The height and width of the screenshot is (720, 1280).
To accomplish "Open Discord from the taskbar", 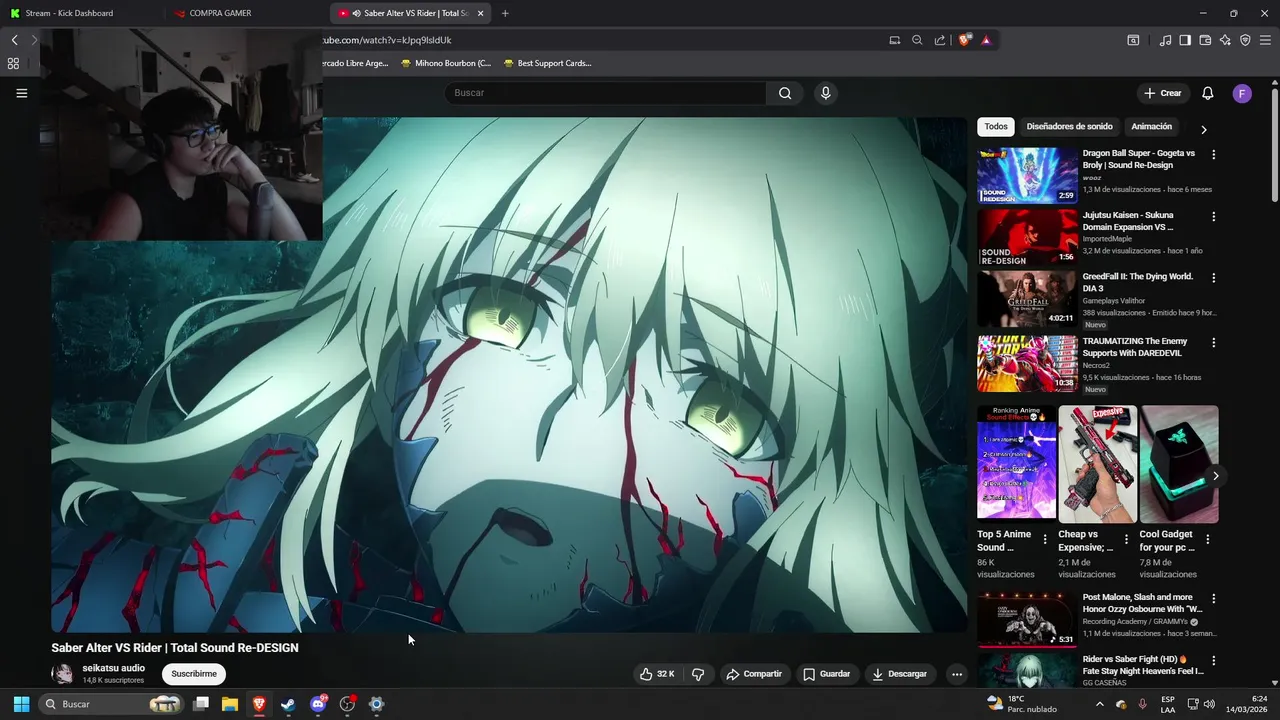I will (x=318, y=704).
